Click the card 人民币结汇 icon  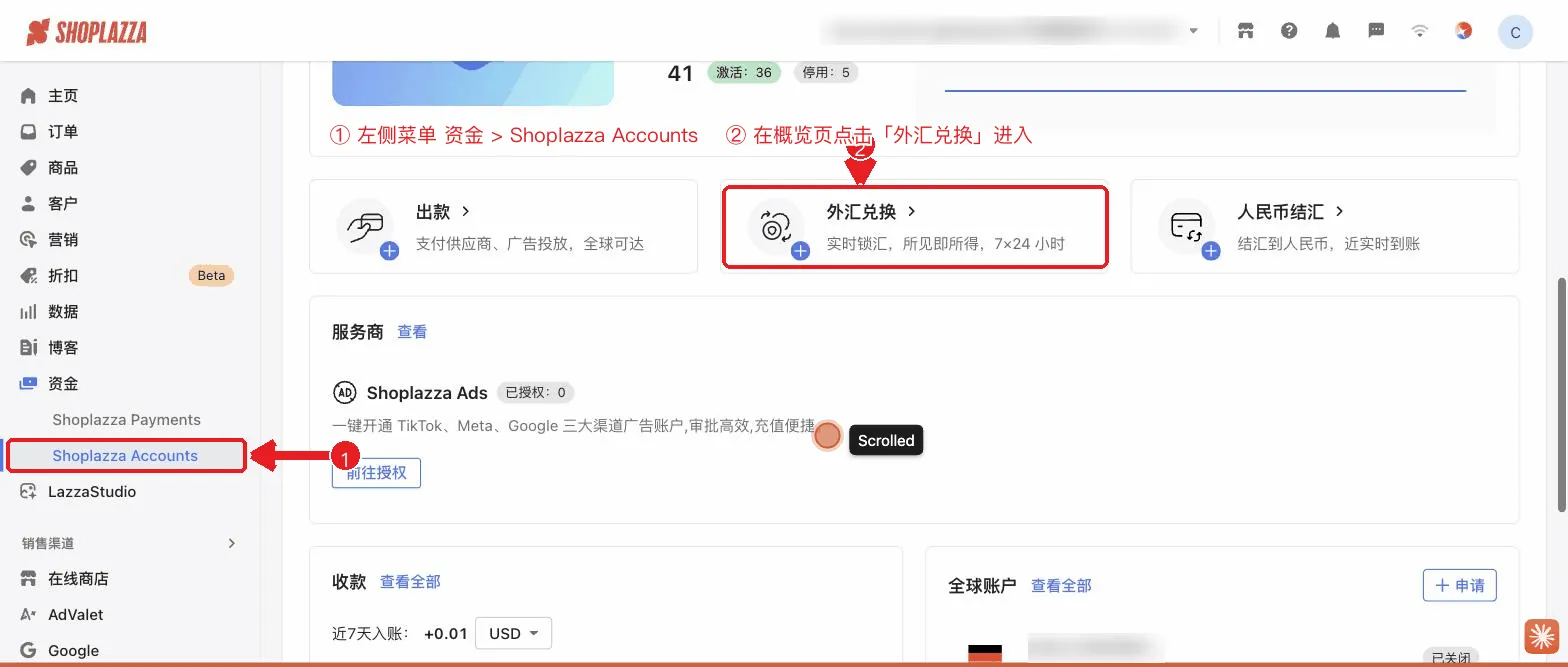click(x=1187, y=228)
